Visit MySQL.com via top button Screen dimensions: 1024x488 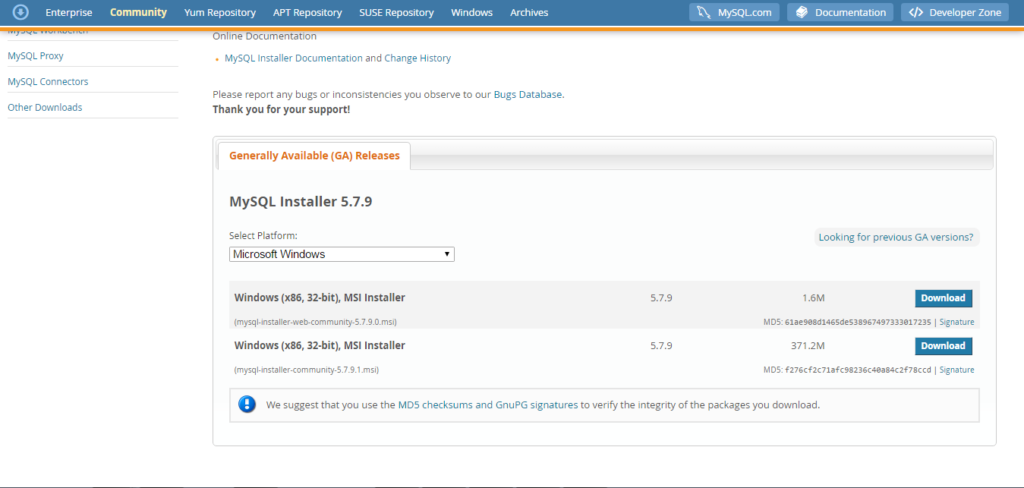(734, 12)
